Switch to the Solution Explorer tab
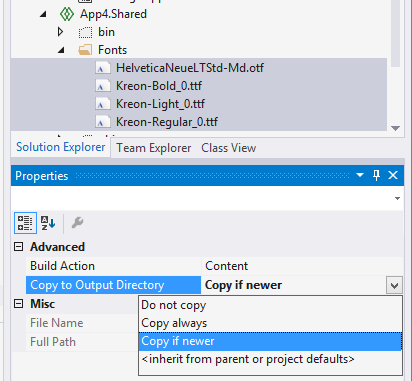The height and width of the screenshot is (381, 412). tap(61, 147)
